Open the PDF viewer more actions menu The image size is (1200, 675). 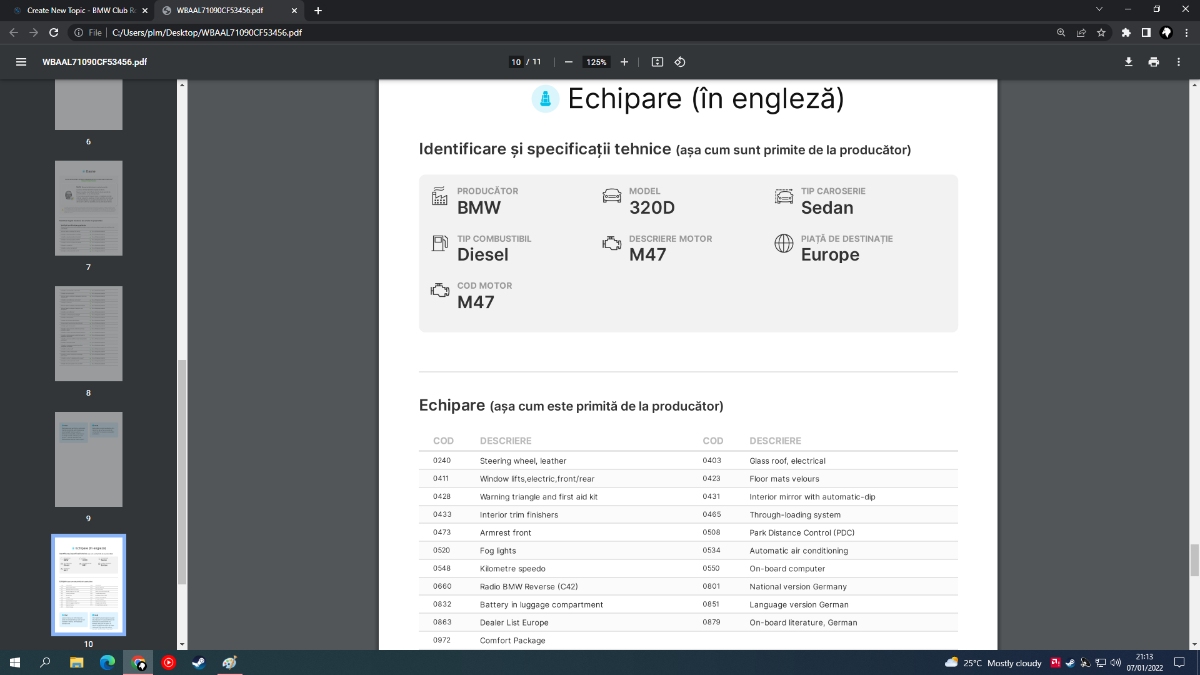click(x=1179, y=62)
